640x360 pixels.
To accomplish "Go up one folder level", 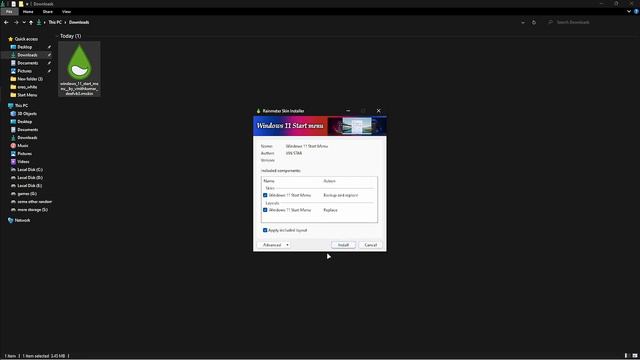I will tap(31, 22).
